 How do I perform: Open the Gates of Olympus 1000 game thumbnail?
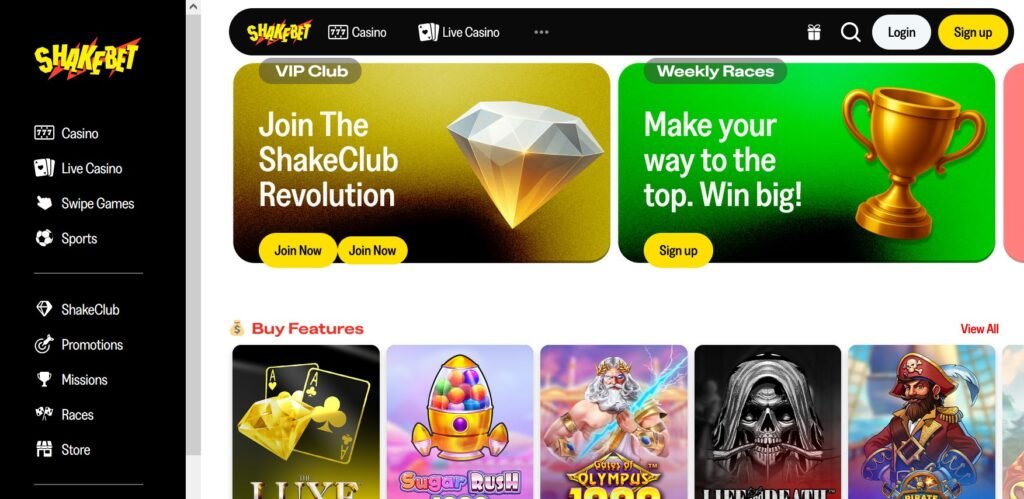pos(614,422)
